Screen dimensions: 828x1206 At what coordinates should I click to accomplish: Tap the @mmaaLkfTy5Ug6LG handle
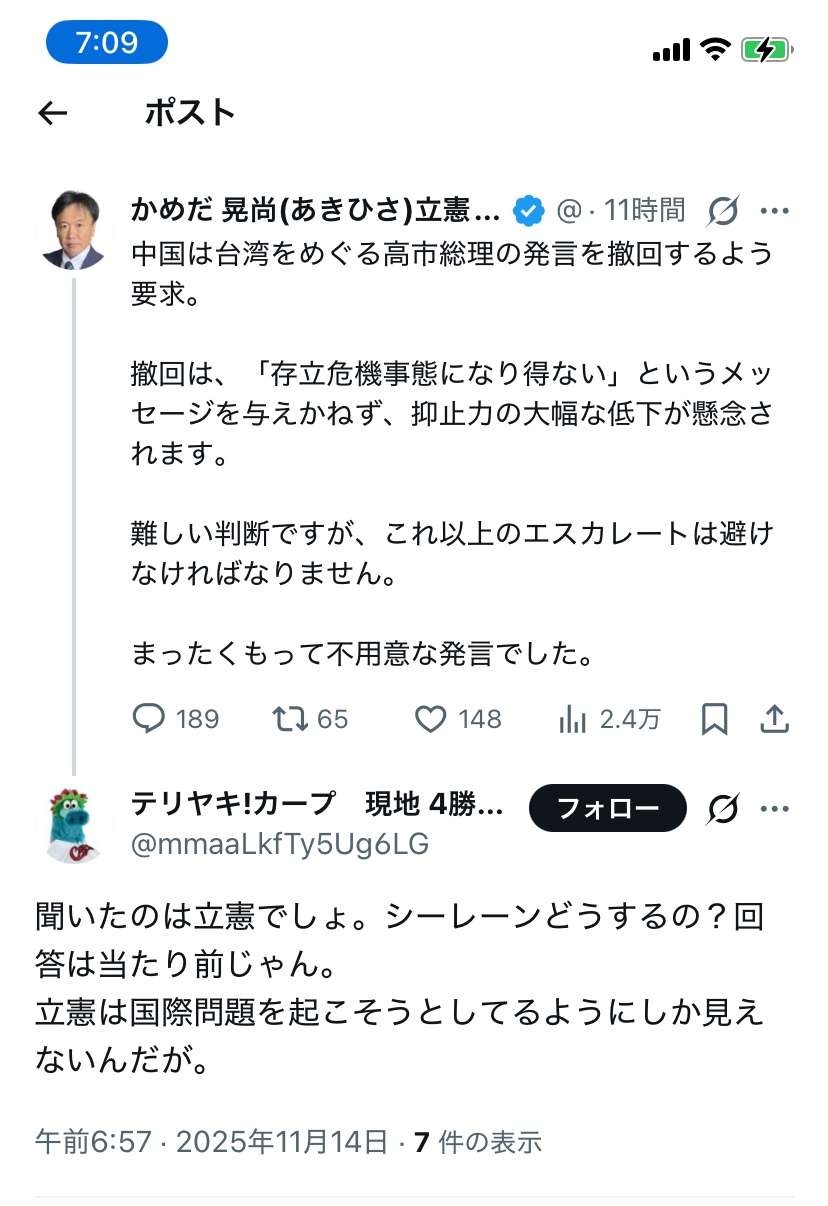pos(280,845)
